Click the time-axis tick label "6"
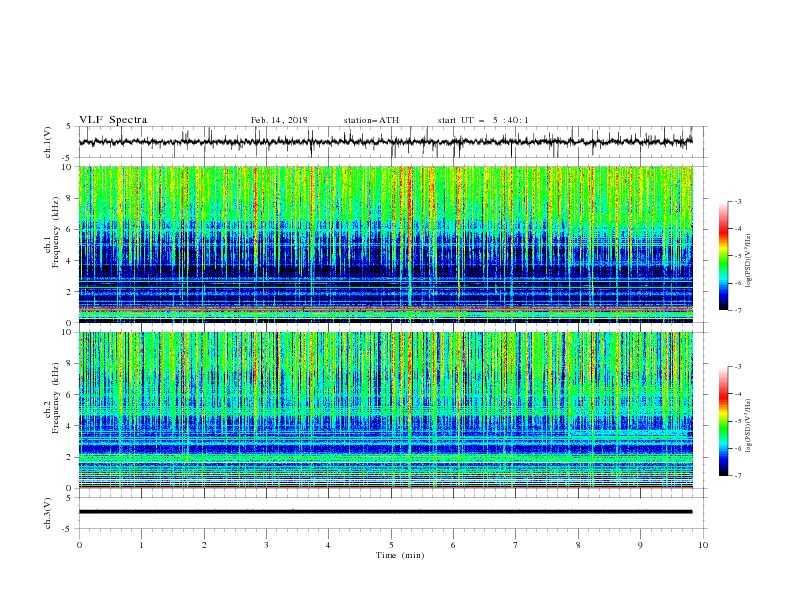 [x=453, y=545]
